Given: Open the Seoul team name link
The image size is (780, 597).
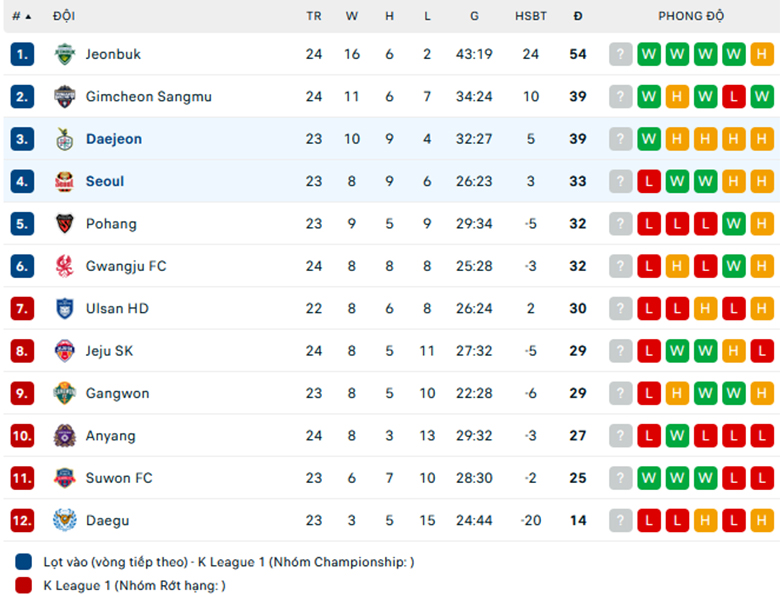Looking at the screenshot, I should pos(105,181).
